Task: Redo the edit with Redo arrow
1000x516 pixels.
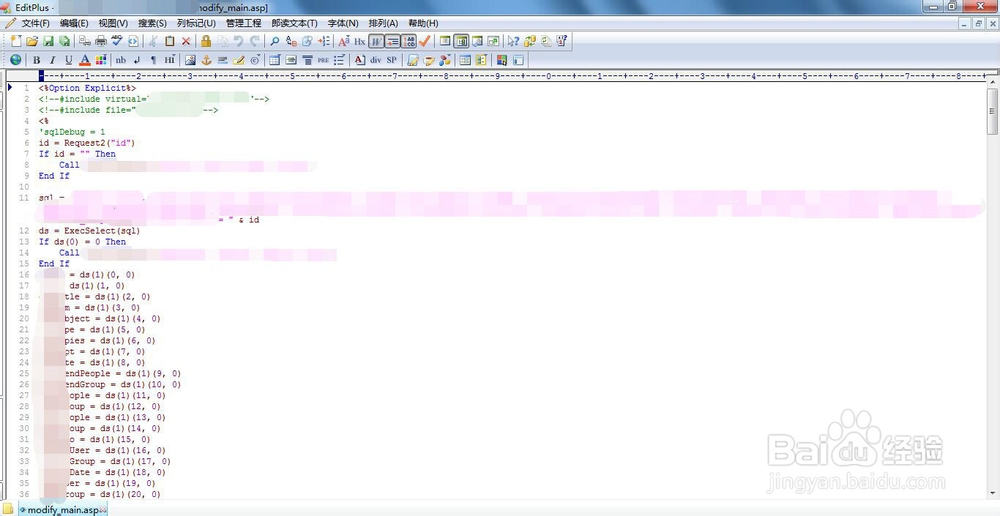Action: 254,41
